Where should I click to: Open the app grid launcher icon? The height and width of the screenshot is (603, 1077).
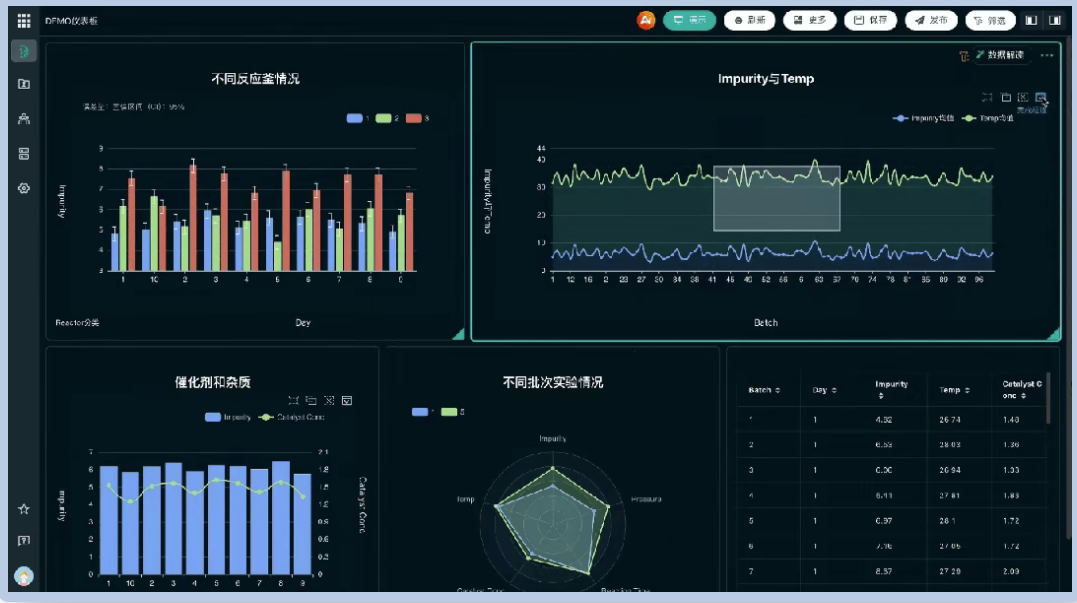pos(24,20)
